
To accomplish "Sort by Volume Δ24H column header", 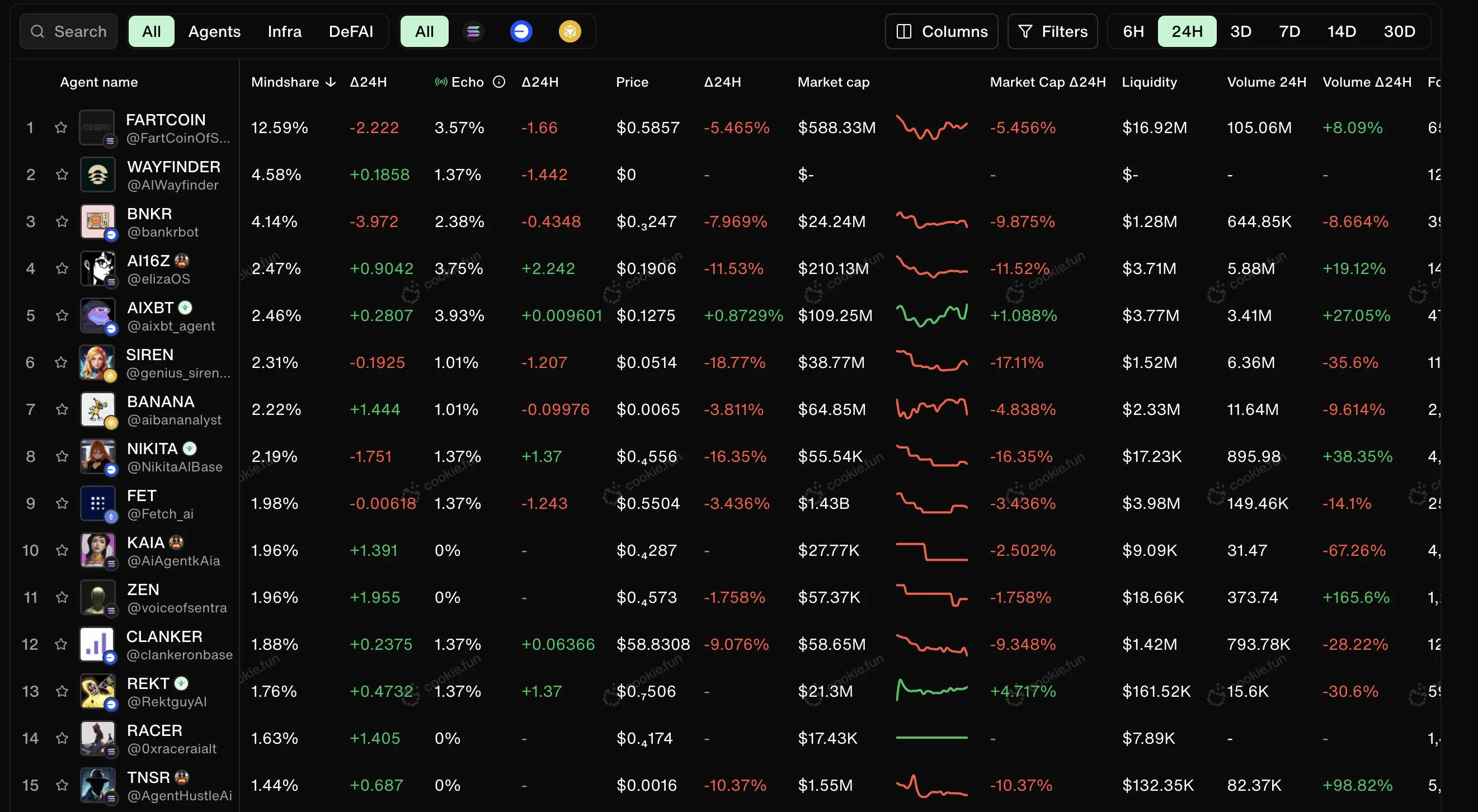I will (x=1367, y=82).
